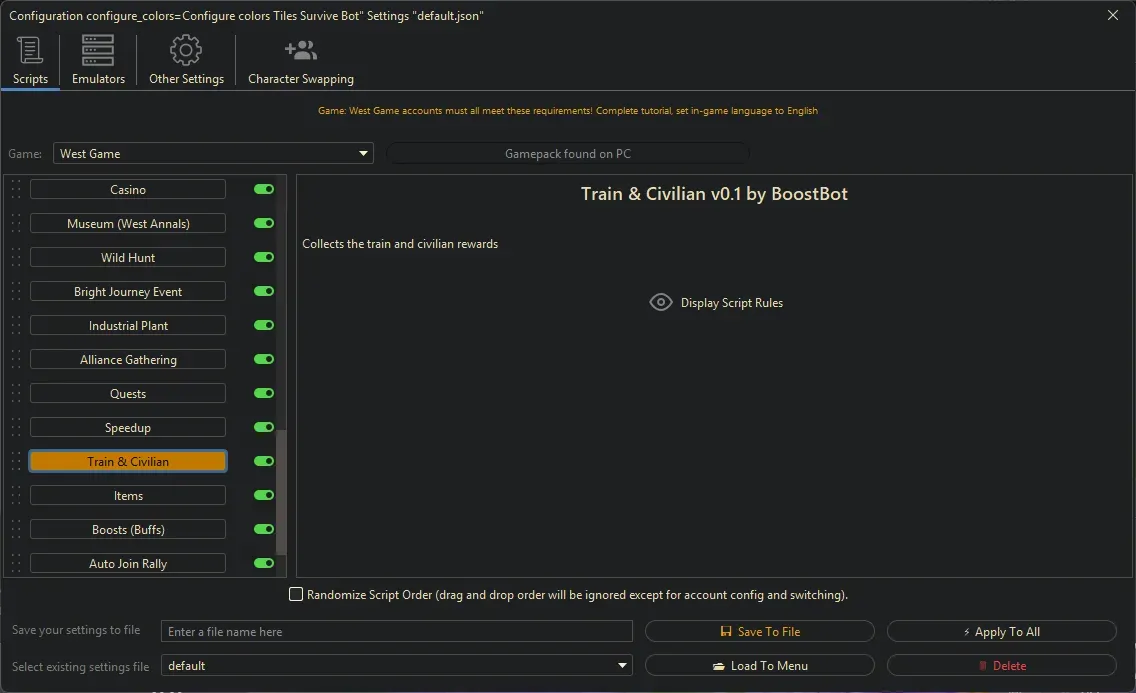The height and width of the screenshot is (693, 1136).
Task: Click the drag handle beside Casino
Action: [x=16, y=190]
